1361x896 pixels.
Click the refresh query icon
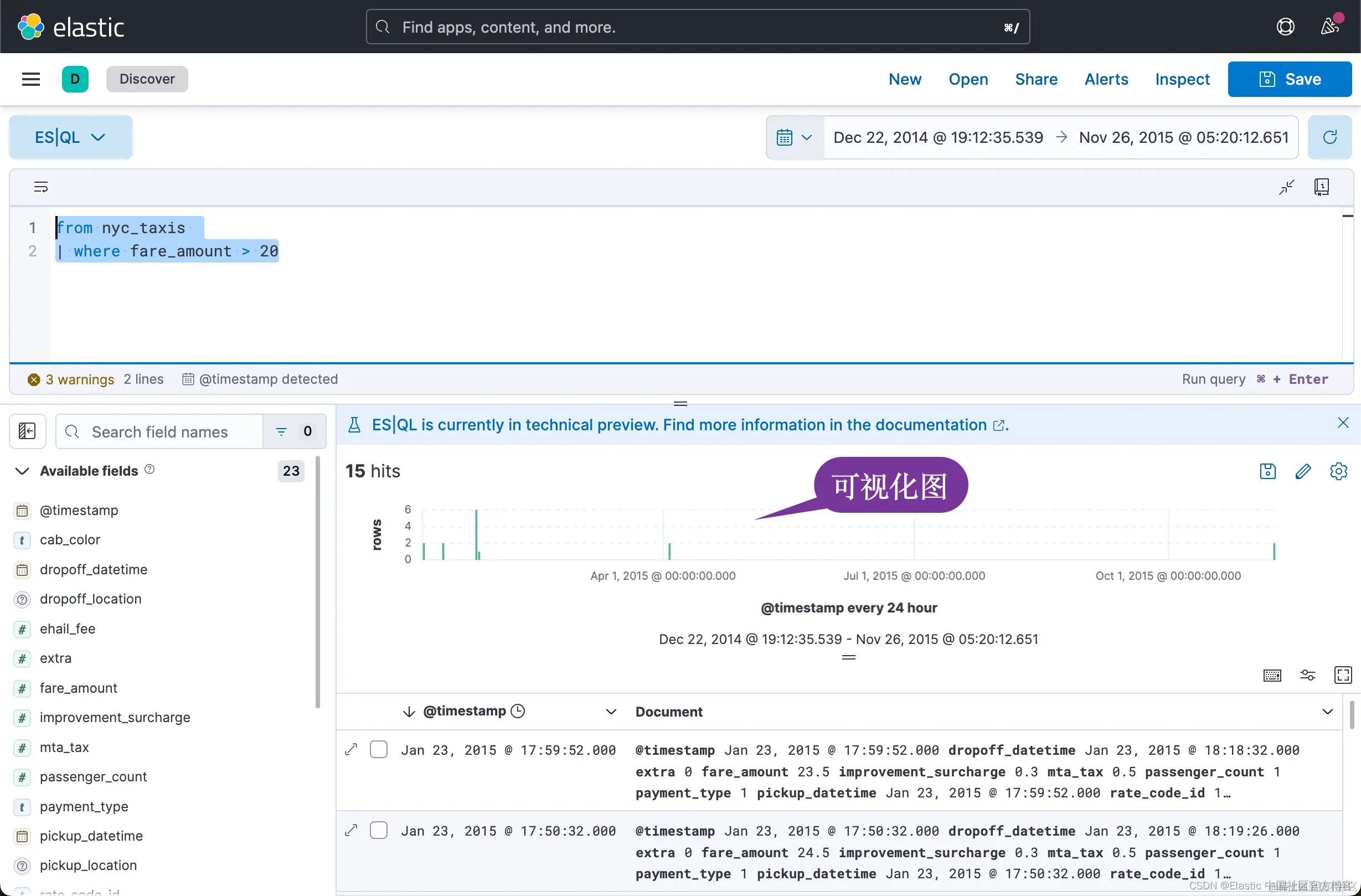1329,137
